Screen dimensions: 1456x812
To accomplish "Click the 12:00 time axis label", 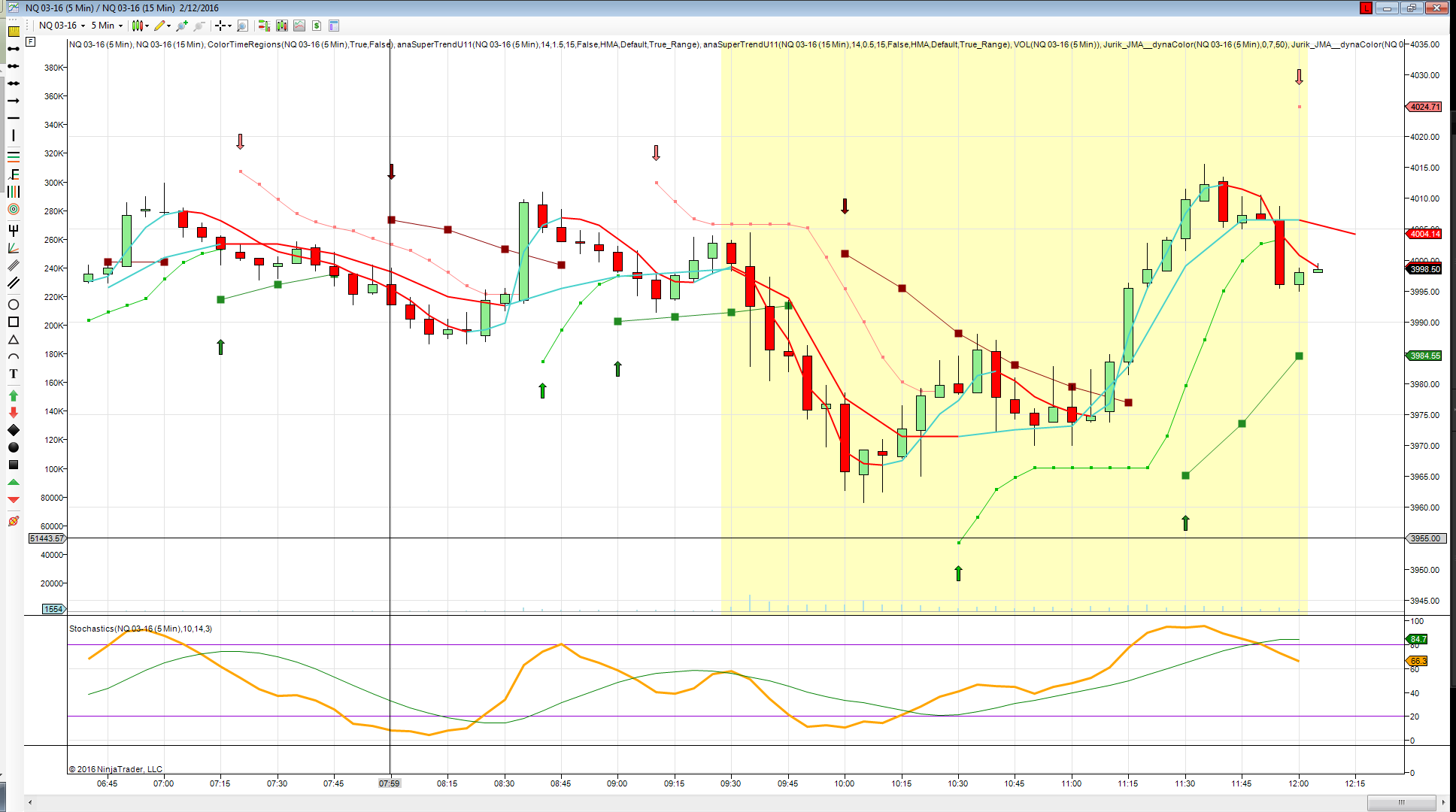I will [x=1298, y=783].
